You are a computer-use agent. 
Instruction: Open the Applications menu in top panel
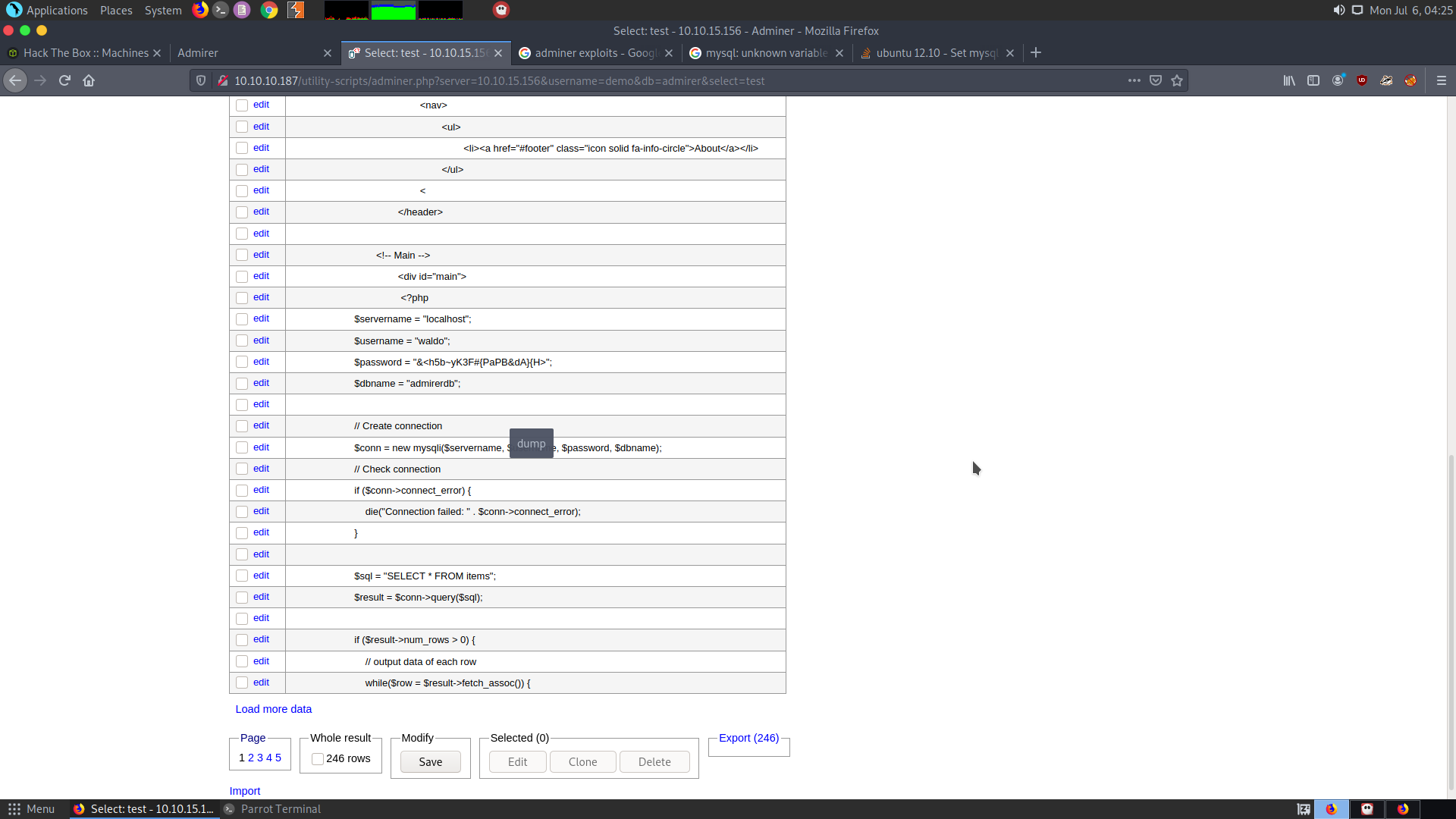coord(57,10)
